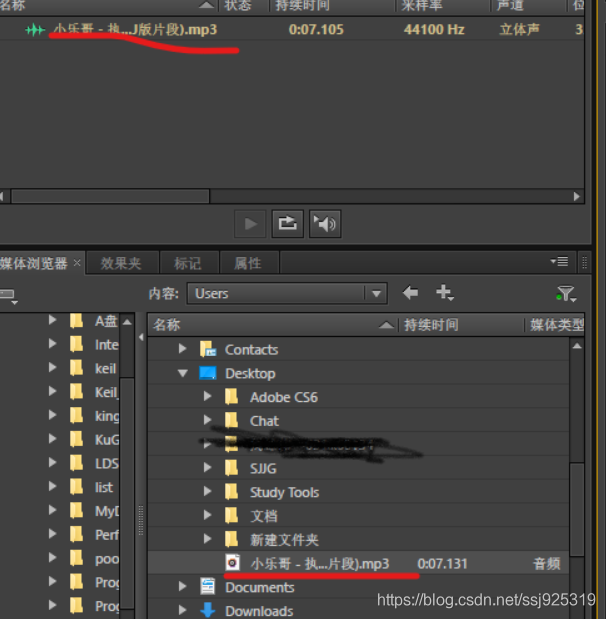Click the back arrow next to Users
606x619 pixels.
click(x=410, y=293)
